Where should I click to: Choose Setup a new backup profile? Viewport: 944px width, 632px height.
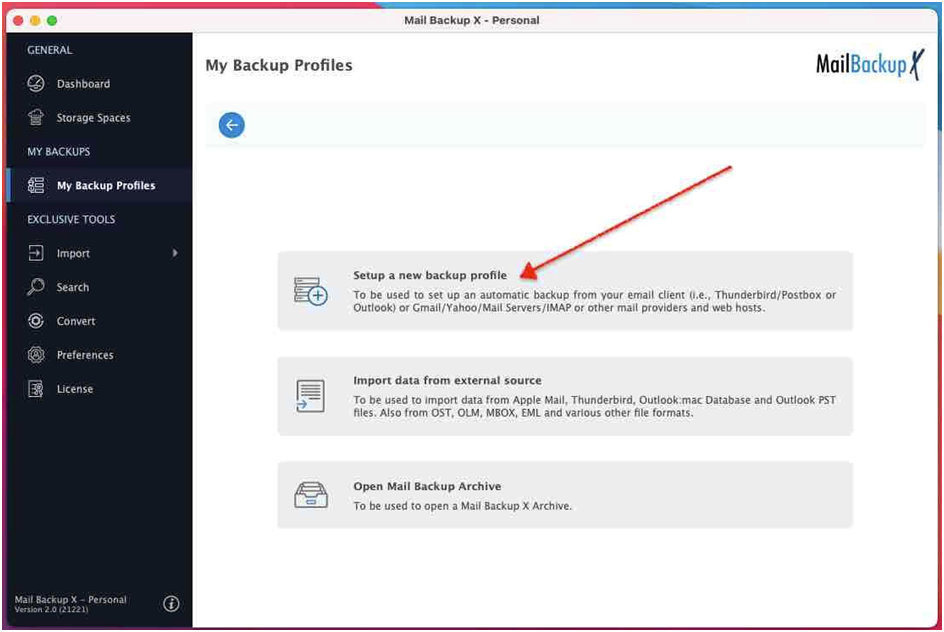point(430,276)
